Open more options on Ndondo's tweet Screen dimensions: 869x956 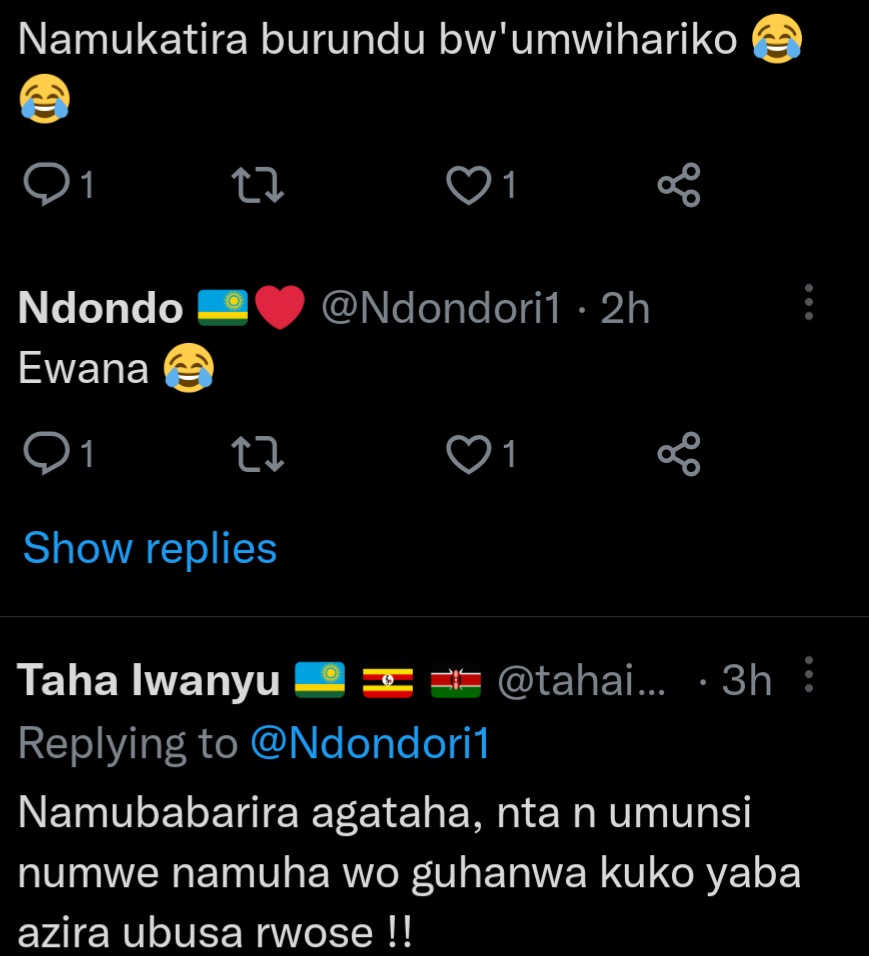tap(808, 302)
